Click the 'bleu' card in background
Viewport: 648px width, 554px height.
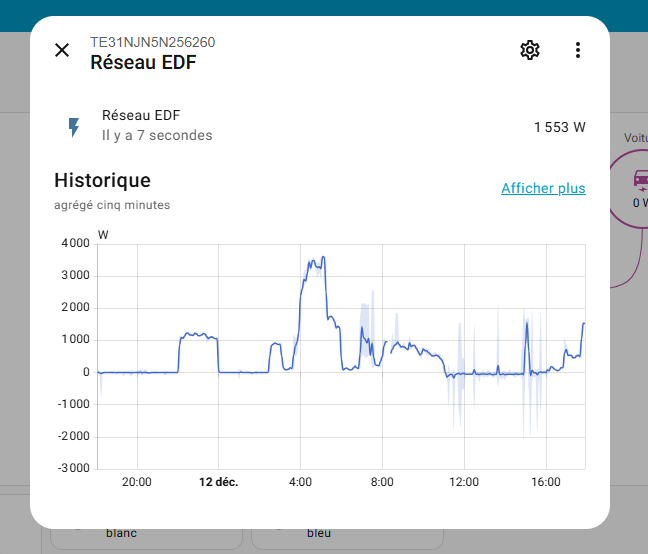click(348, 537)
